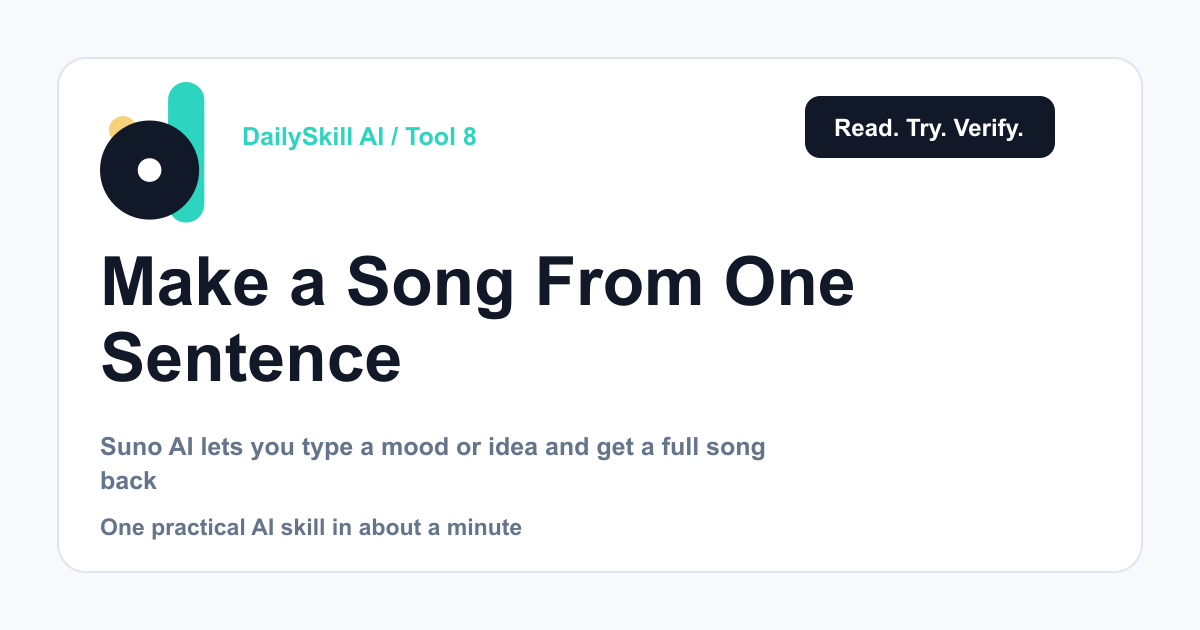Click the word Song in the headline
Viewport: 1200px width, 630px height.
430,282
